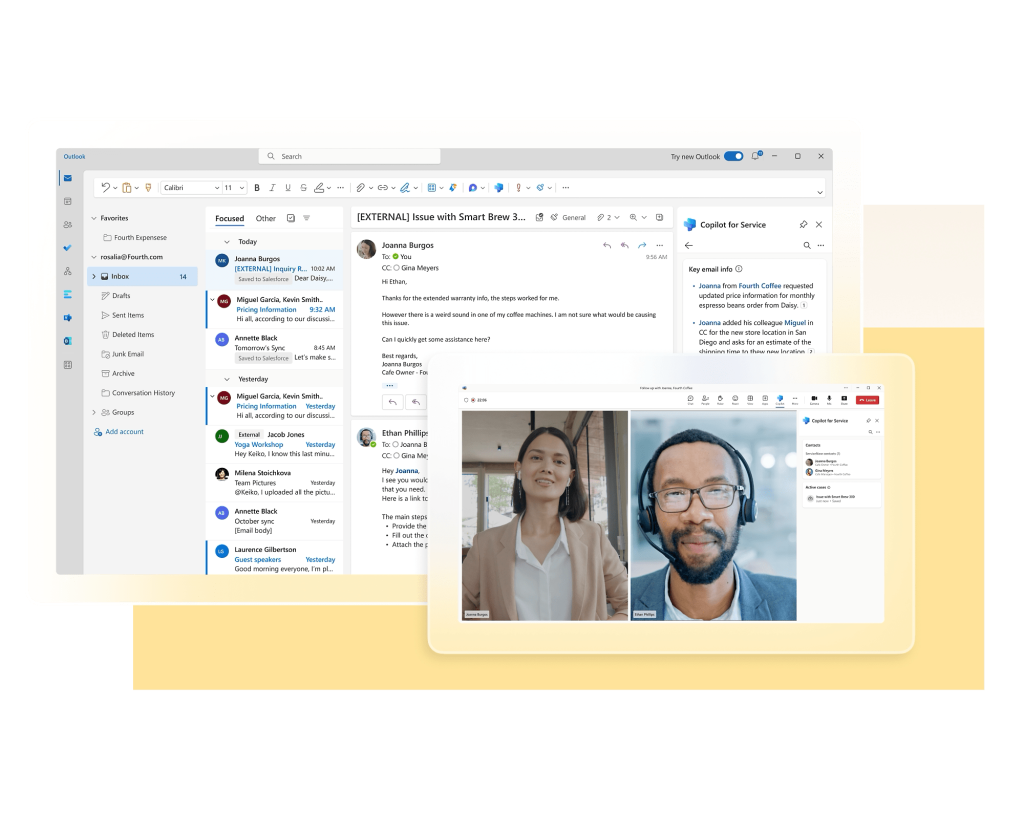Forward the Joanna Burgos email

(x=642, y=245)
